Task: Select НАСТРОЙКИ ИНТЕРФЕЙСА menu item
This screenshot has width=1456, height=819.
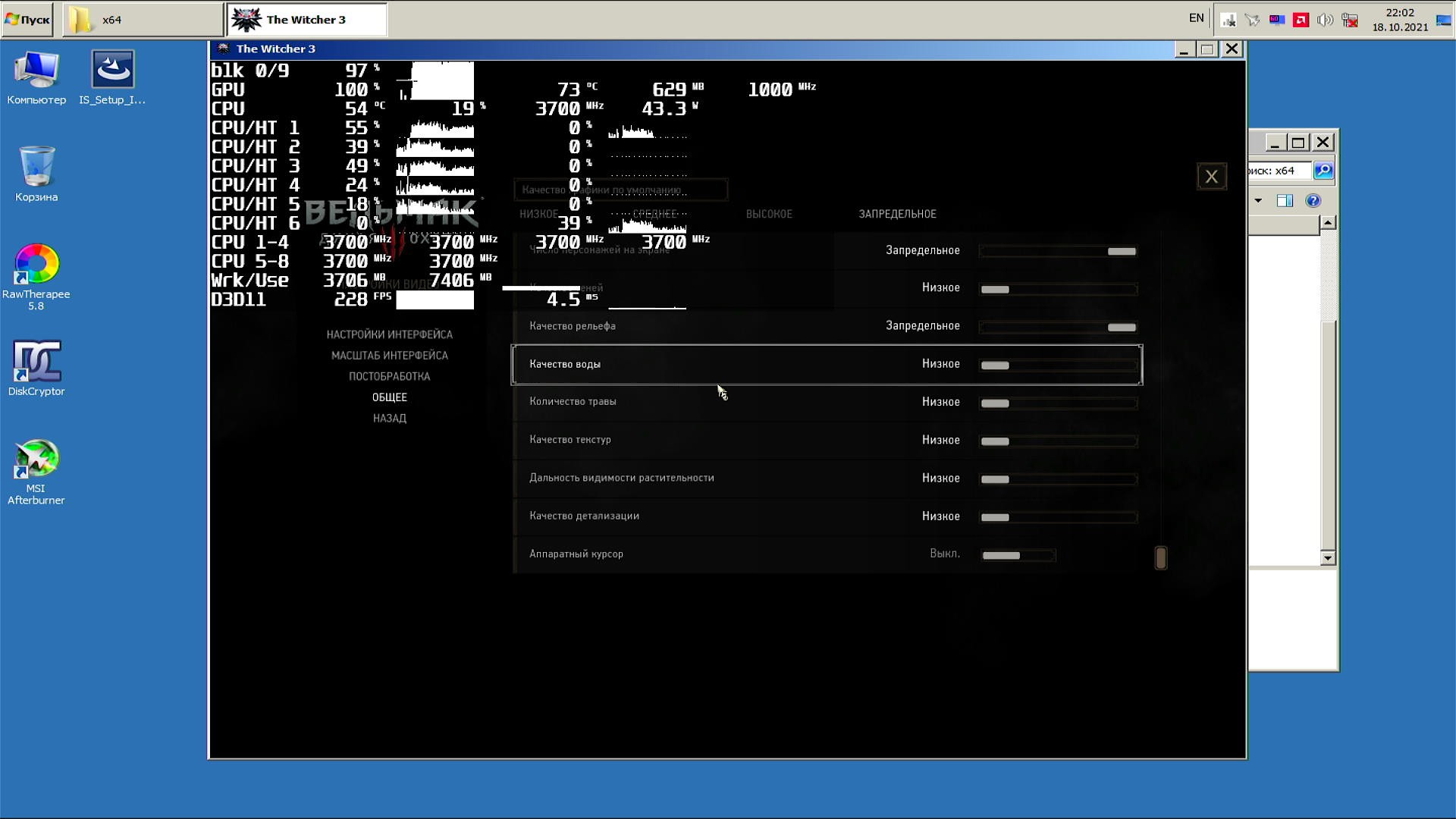Action: click(389, 334)
